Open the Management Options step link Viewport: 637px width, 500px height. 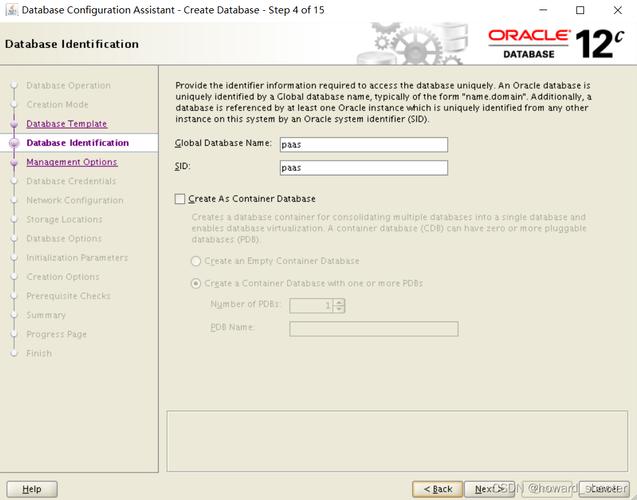tap(72, 162)
